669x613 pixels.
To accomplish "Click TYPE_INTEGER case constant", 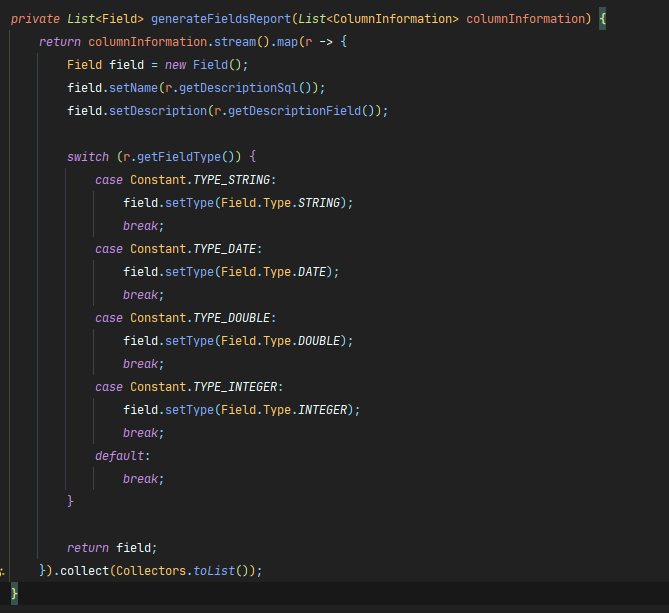I will (235, 387).
